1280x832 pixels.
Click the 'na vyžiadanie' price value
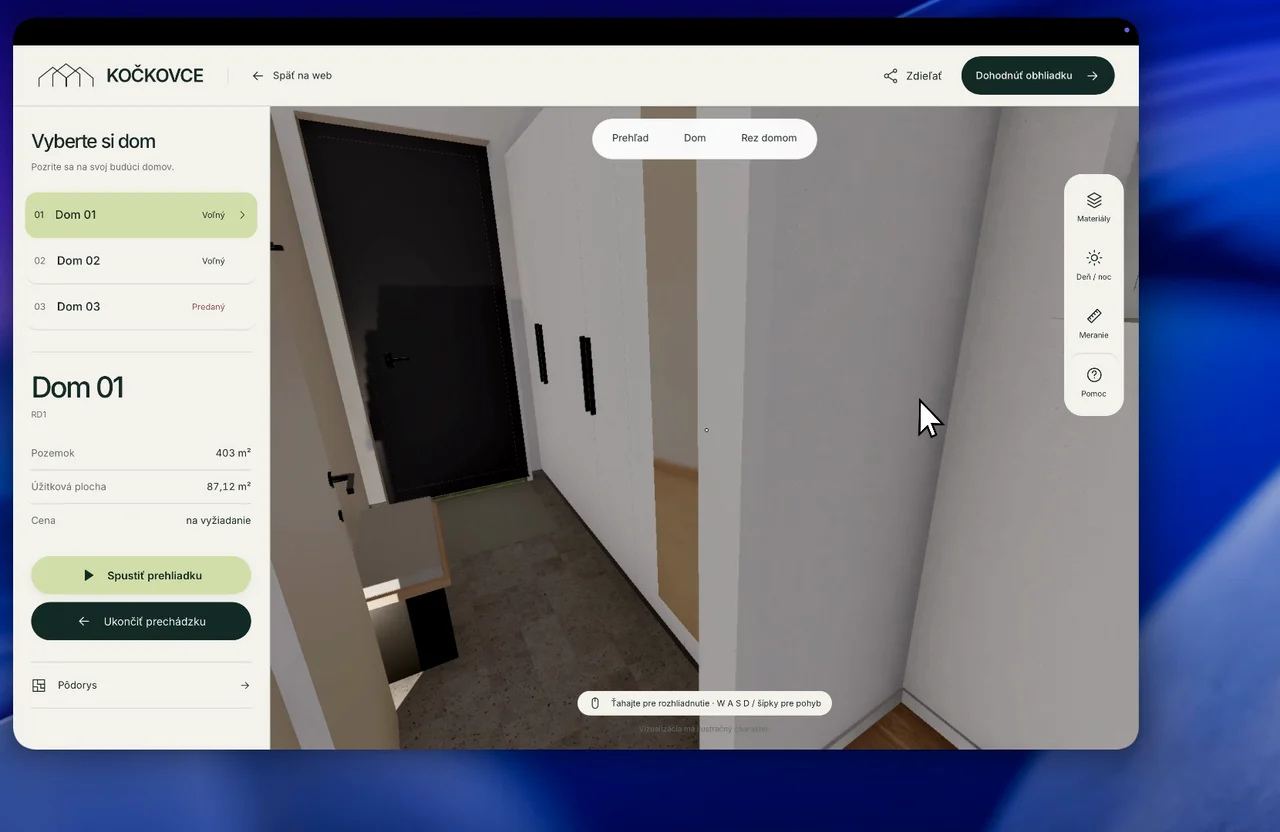pos(218,520)
